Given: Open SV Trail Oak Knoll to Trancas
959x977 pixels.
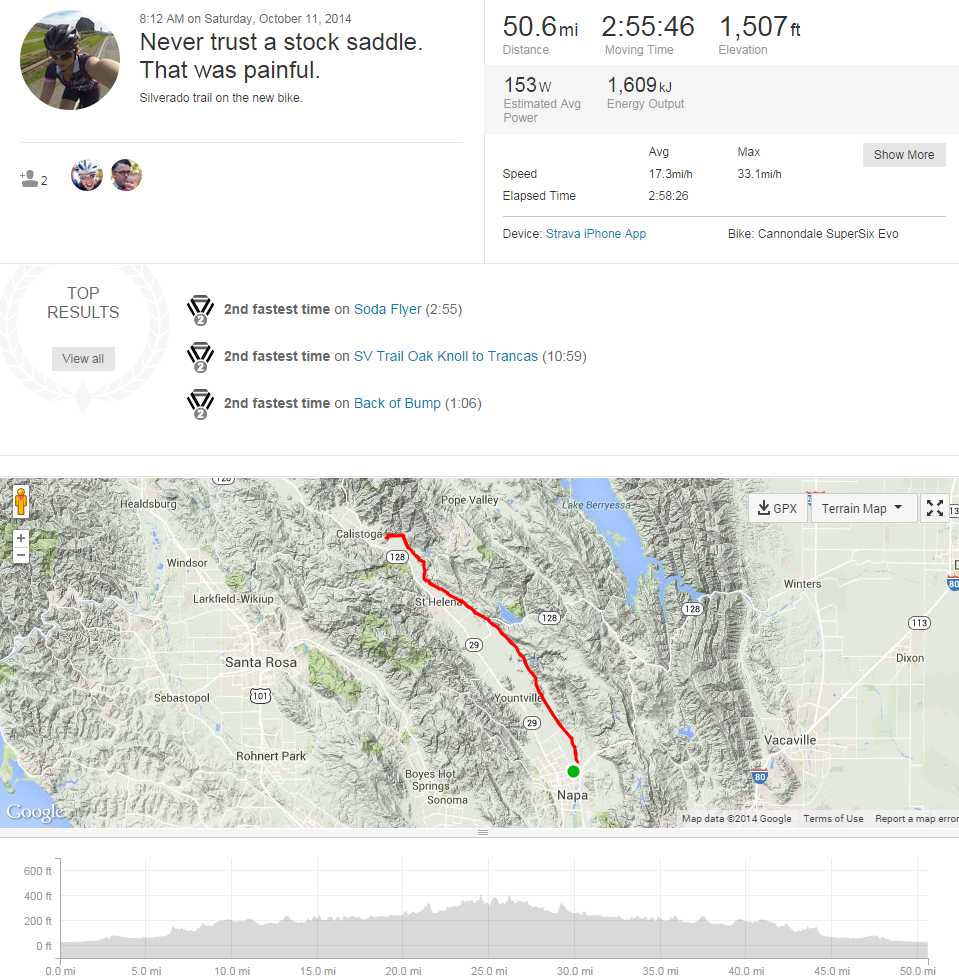Looking at the screenshot, I should [445, 356].
